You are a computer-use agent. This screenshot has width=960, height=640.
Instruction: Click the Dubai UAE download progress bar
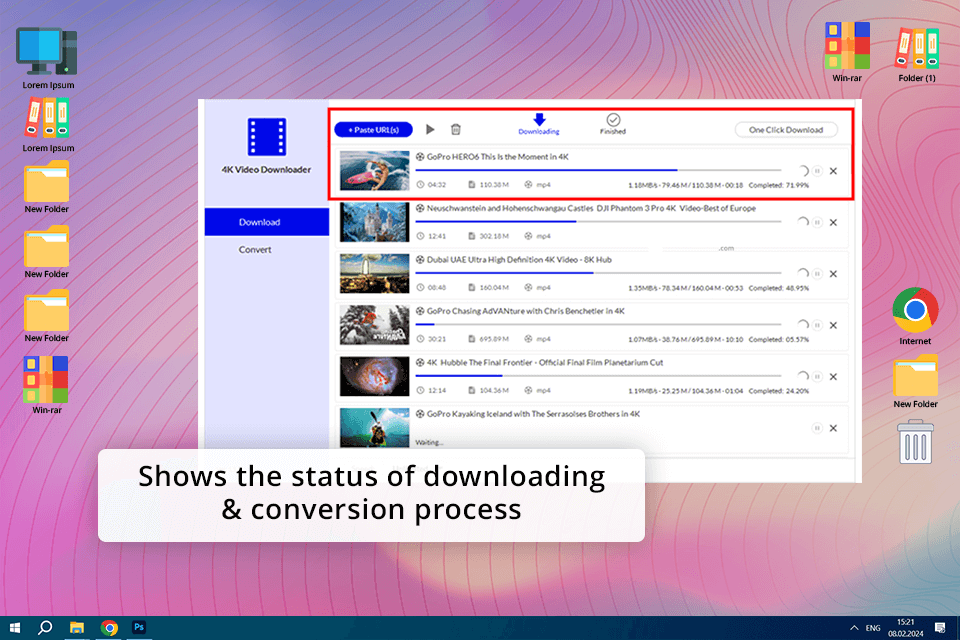(598, 273)
